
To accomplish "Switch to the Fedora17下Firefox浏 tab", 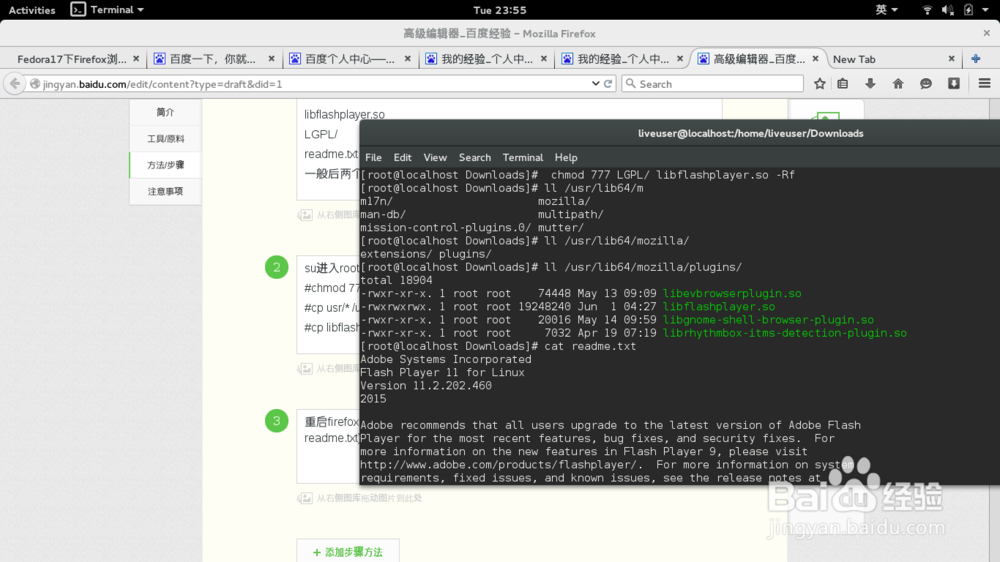I will point(71,59).
